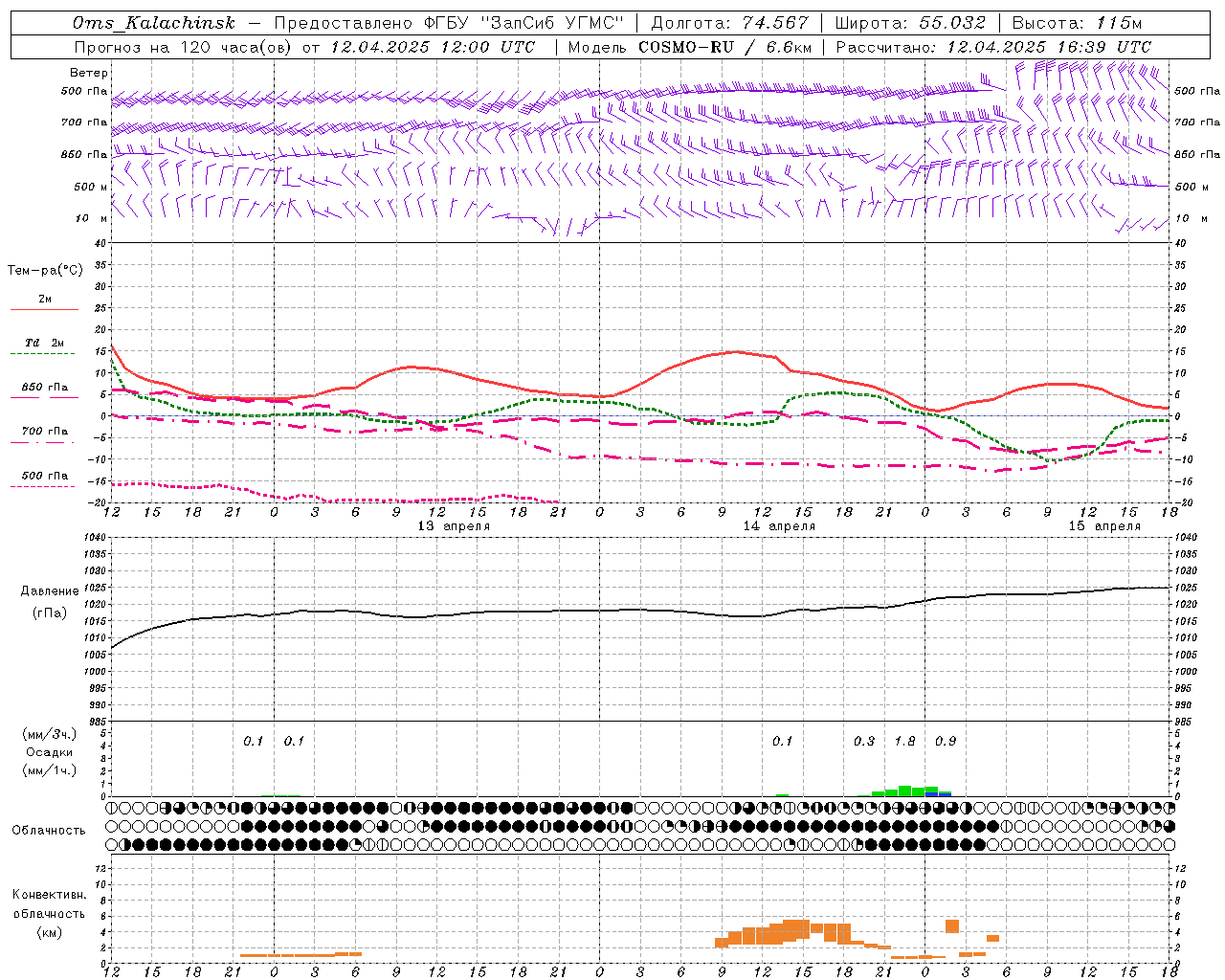Image resolution: width=1225 pixels, height=980 pixels.
Task: Select the 14 апреля date label
Action: point(779,526)
